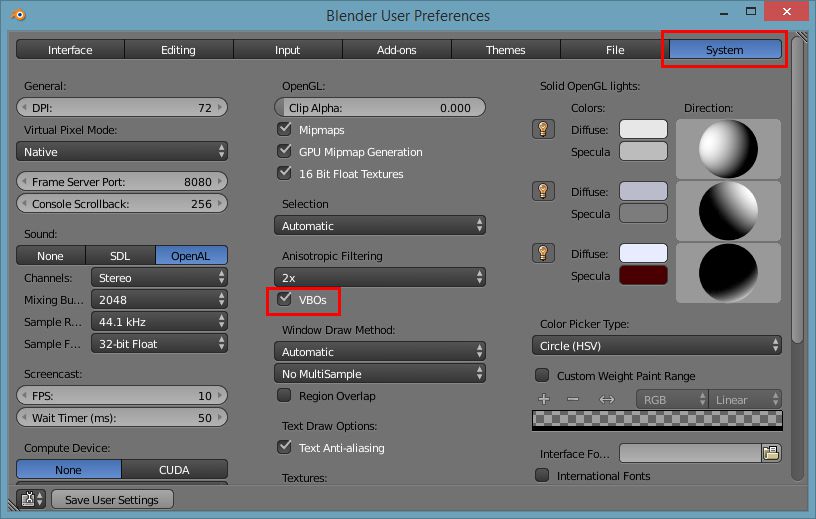The width and height of the screenshot is (816, 519).
Task: Toggle Text Anti-aliasing checkbox
Action: [284, 447]
